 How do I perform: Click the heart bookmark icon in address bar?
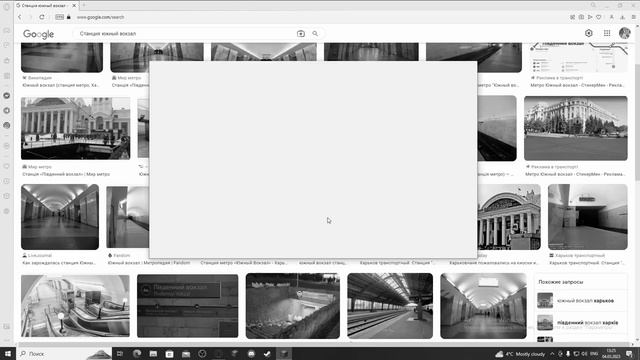(599, 17)
